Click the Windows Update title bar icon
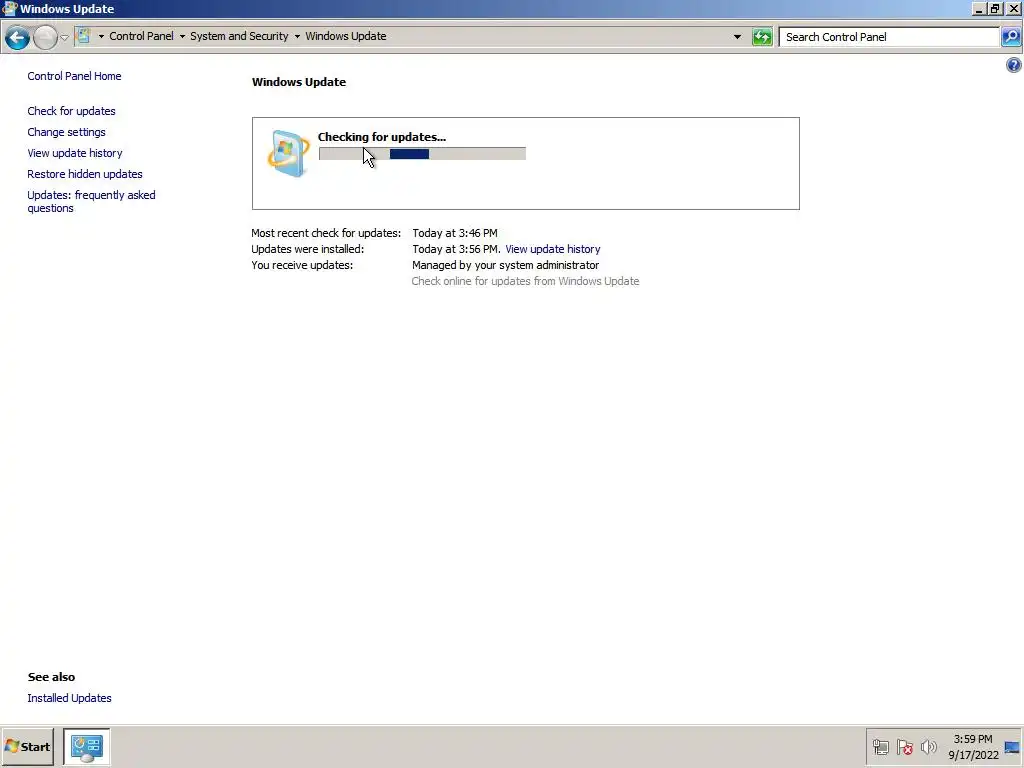The height and width of the screenshot is (768, 1024). (9, 8)
